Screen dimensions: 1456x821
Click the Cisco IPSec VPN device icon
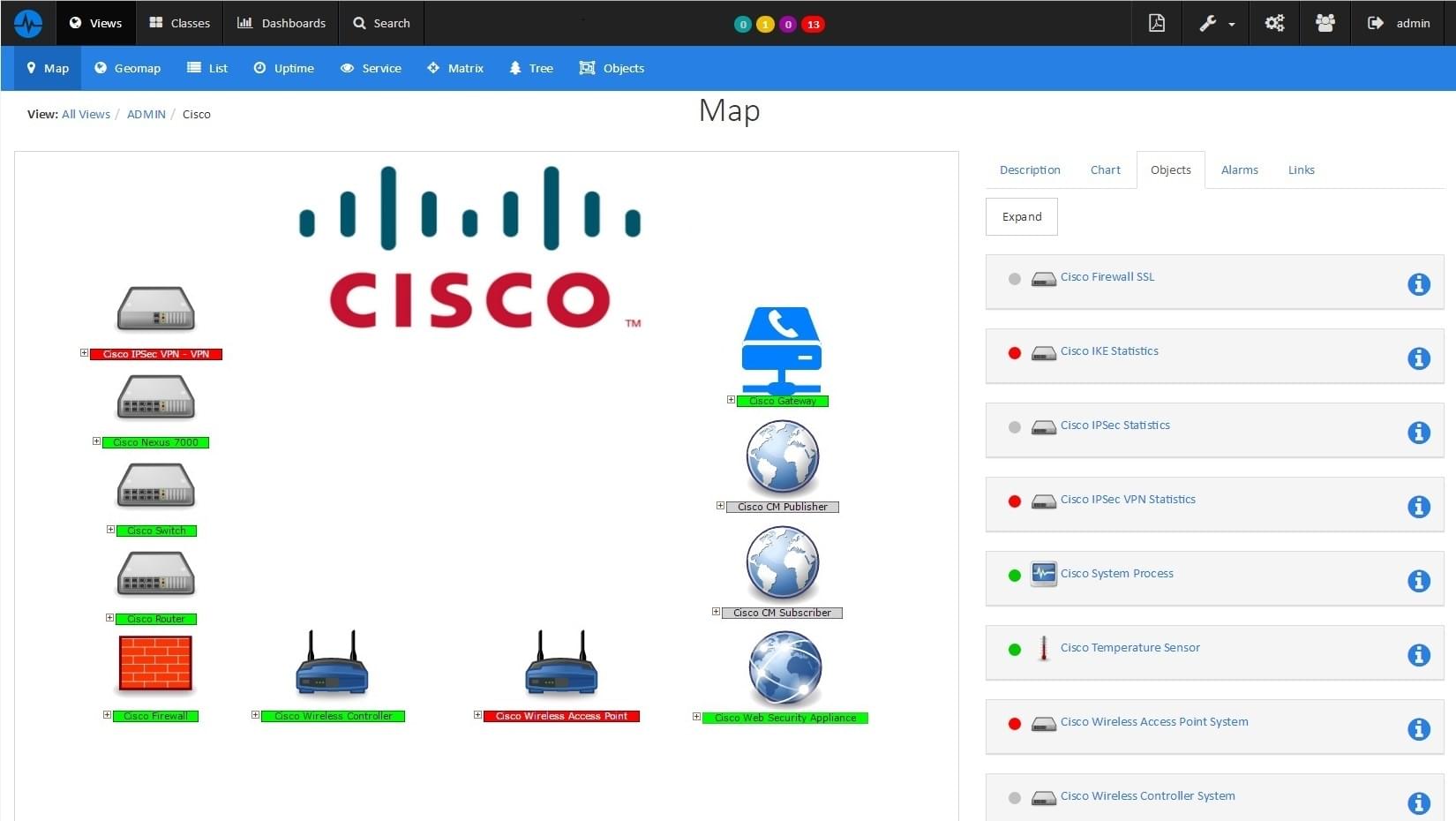(x=156, y=309)
